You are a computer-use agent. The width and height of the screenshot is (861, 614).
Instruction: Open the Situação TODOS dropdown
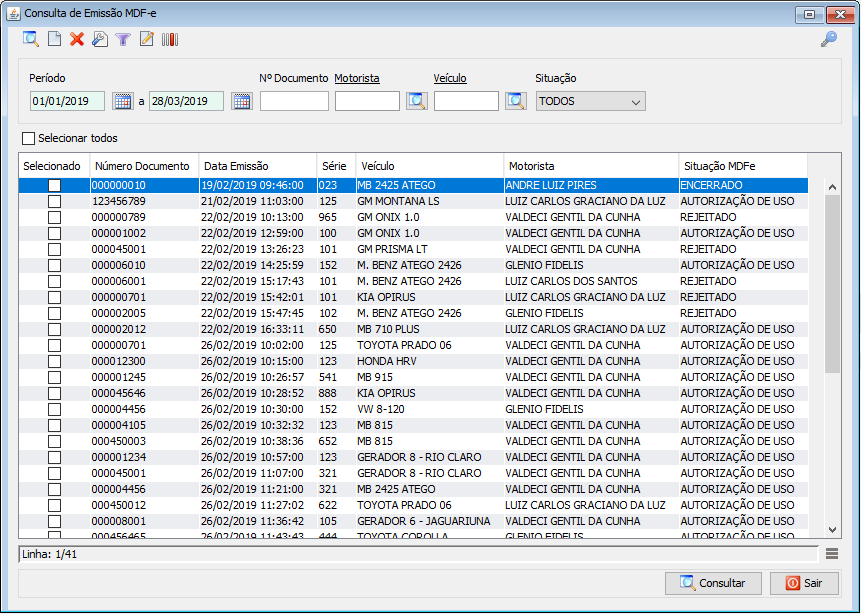point(591,101)
